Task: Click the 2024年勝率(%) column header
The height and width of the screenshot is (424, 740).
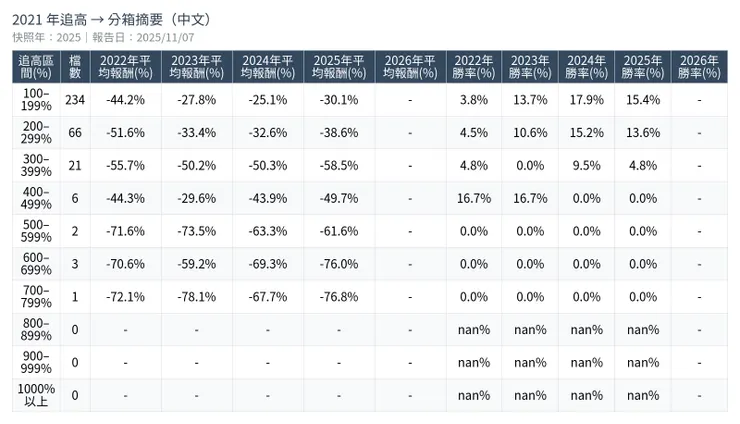Action: click(x=586, y=67)
